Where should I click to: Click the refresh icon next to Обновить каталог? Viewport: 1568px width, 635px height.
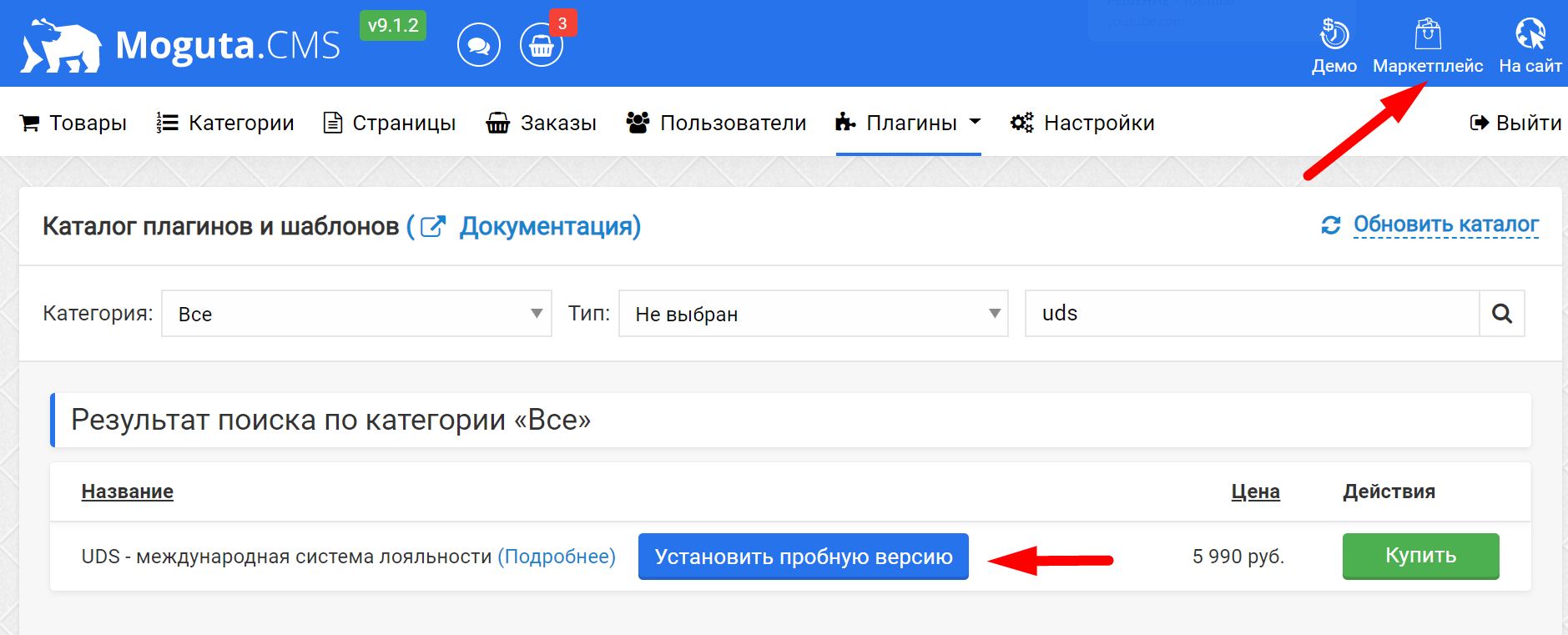pos(1331,225)
